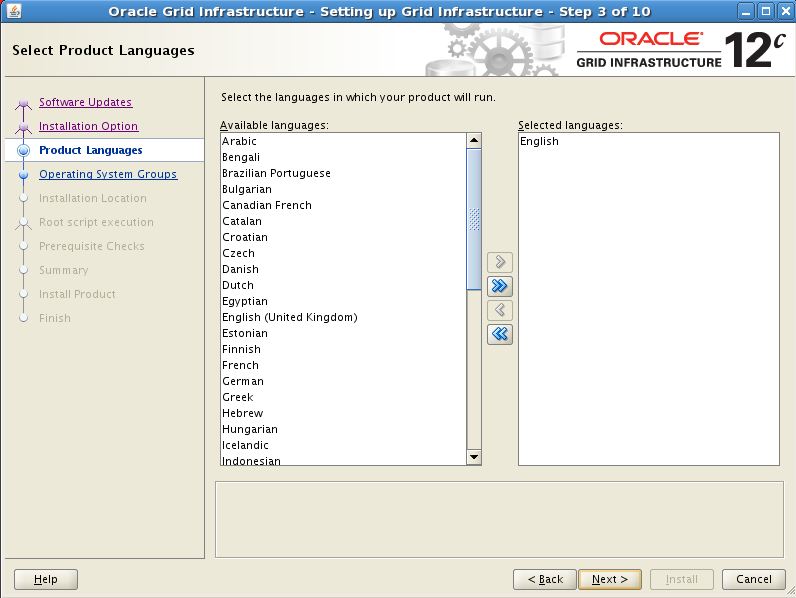This screenshot has height=598, width=796.
Task: Click the Installation Location step label
Action: [93, 198]
